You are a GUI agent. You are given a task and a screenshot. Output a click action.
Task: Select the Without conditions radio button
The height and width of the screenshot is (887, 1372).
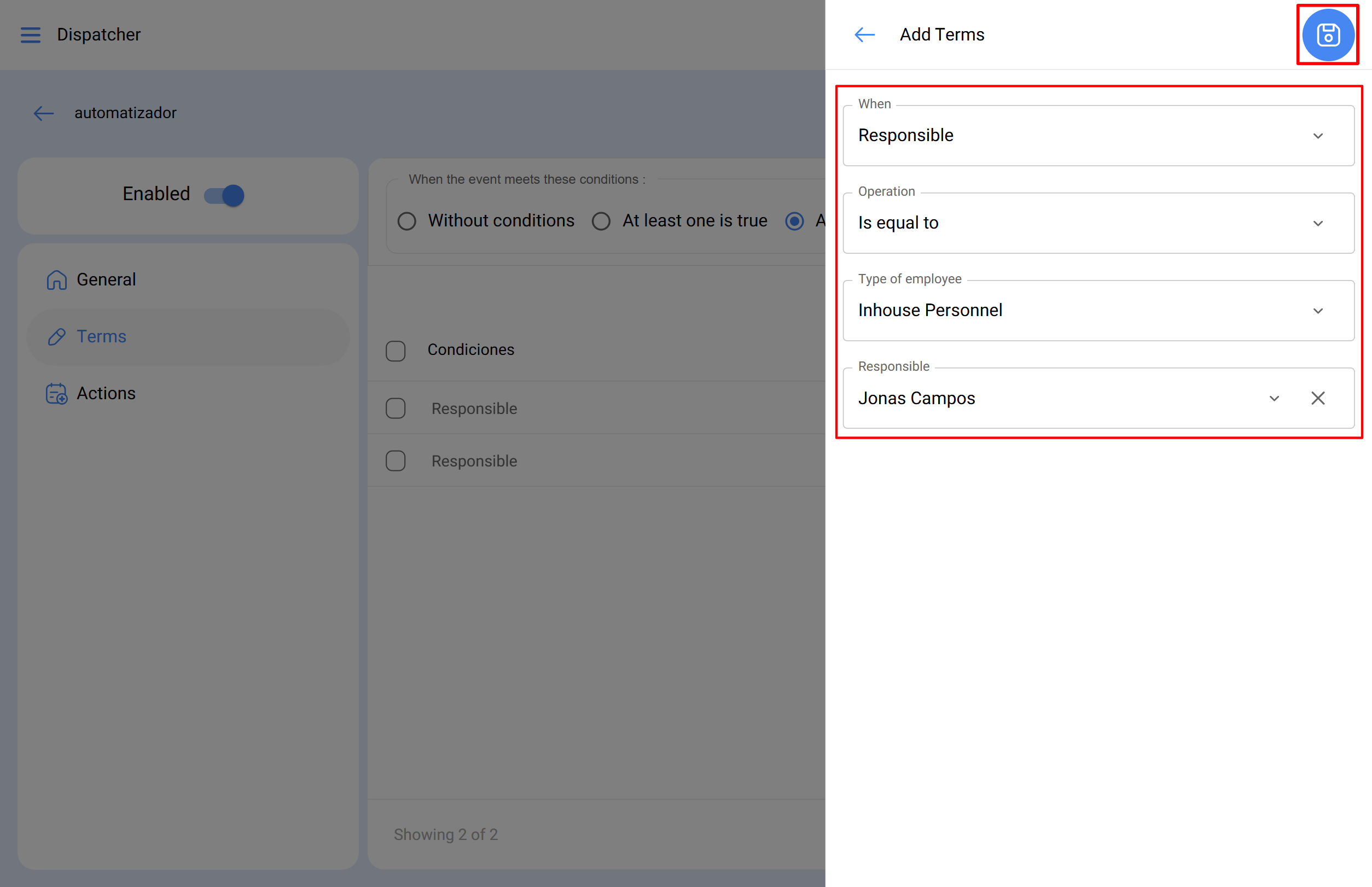coord(407,221)
